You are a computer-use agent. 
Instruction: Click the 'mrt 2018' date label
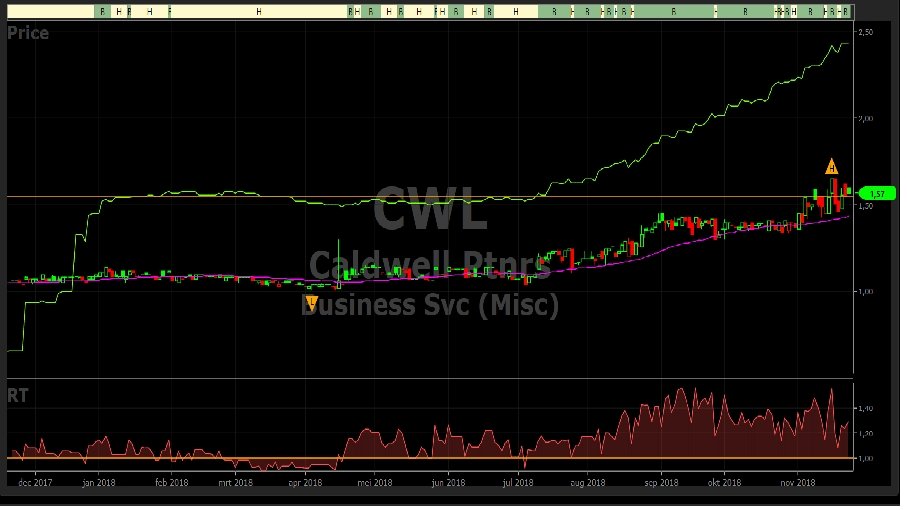coord(235,482)
